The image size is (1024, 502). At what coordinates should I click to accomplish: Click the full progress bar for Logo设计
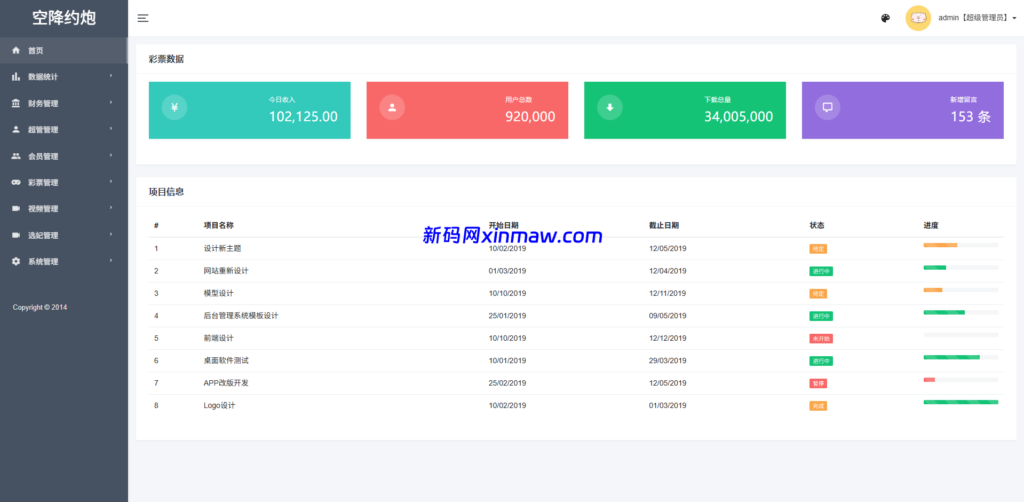click(x=961, y=402)
